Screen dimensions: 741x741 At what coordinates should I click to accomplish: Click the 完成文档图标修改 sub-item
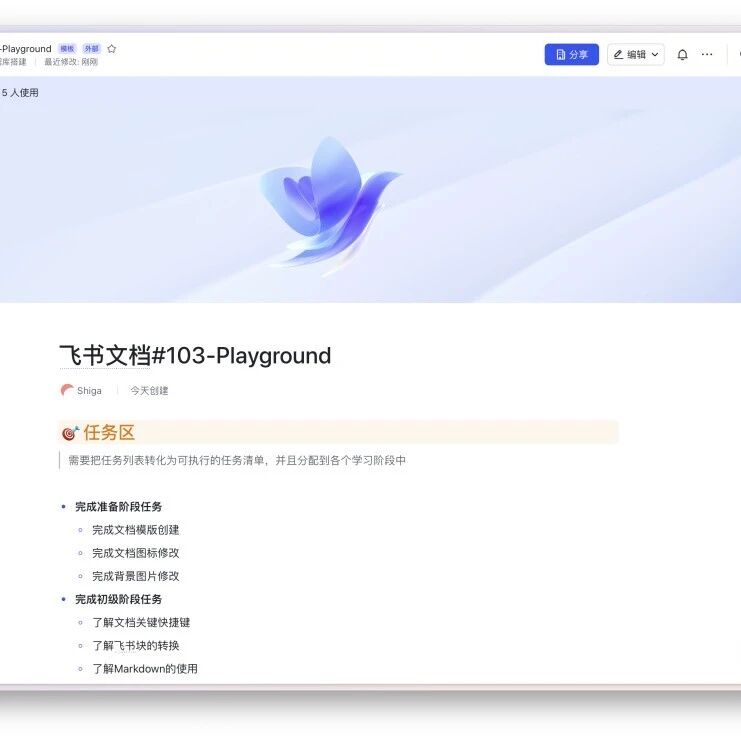pyautogui.click(x=136, y=553)
